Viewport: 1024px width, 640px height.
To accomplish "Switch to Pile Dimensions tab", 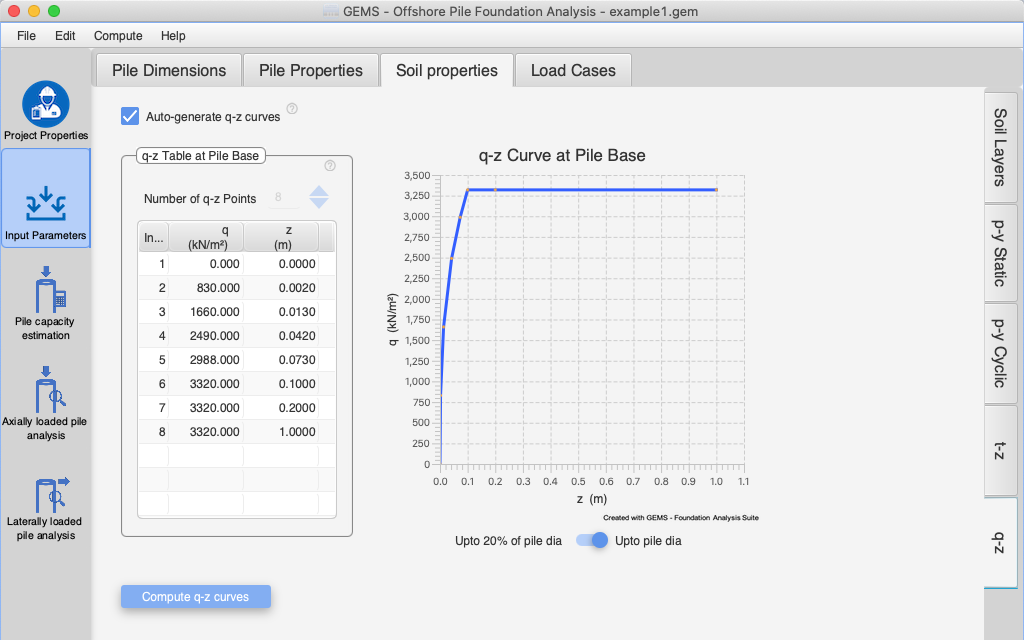I will pos(169,71).
